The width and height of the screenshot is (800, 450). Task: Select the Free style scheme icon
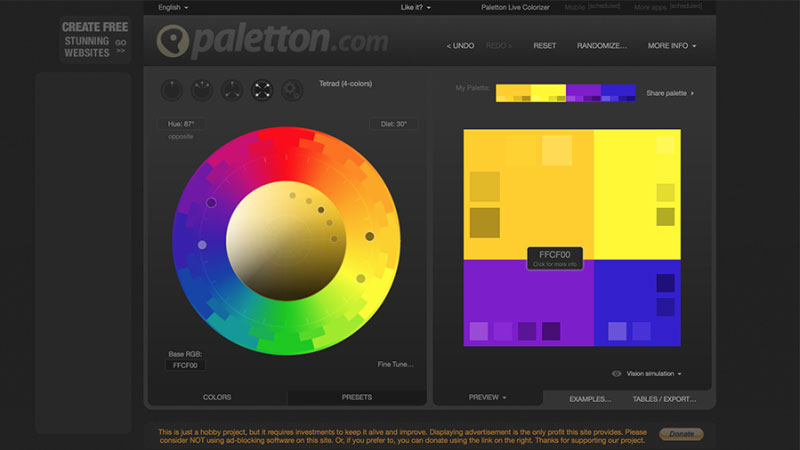[292, 90]
